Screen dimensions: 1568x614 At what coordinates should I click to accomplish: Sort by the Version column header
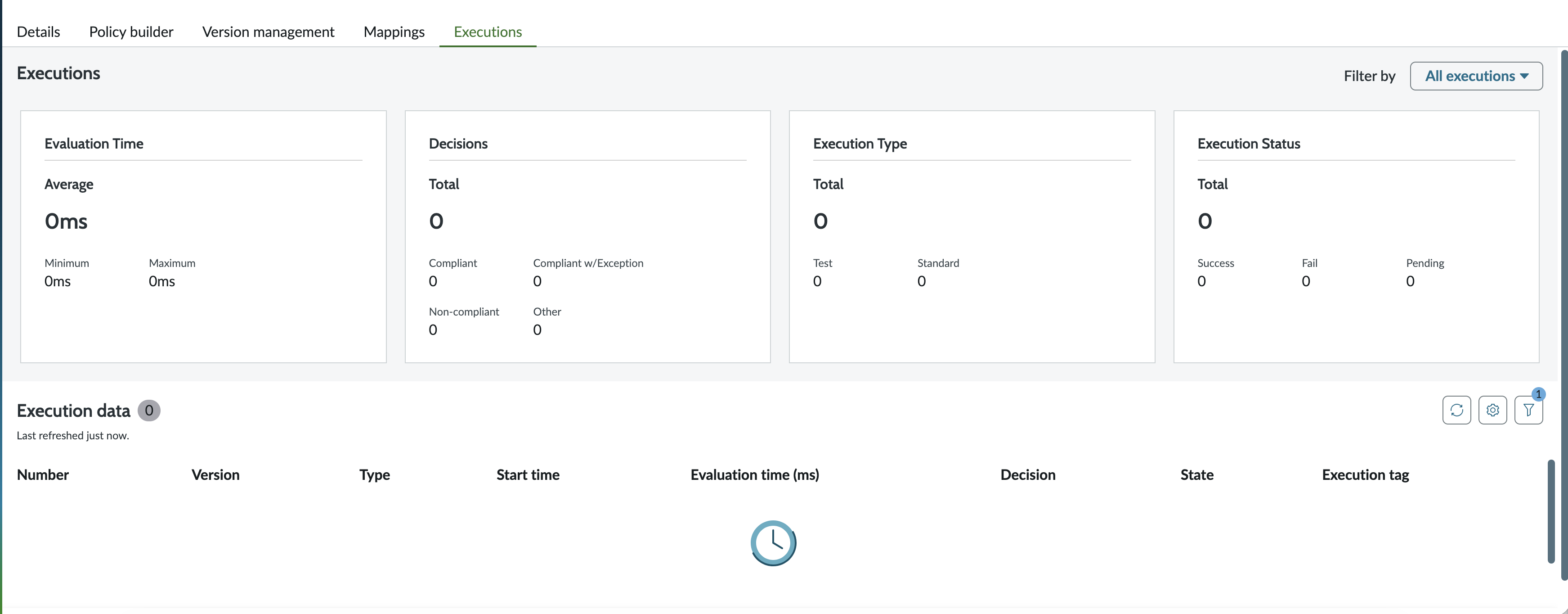pos(215,474)
